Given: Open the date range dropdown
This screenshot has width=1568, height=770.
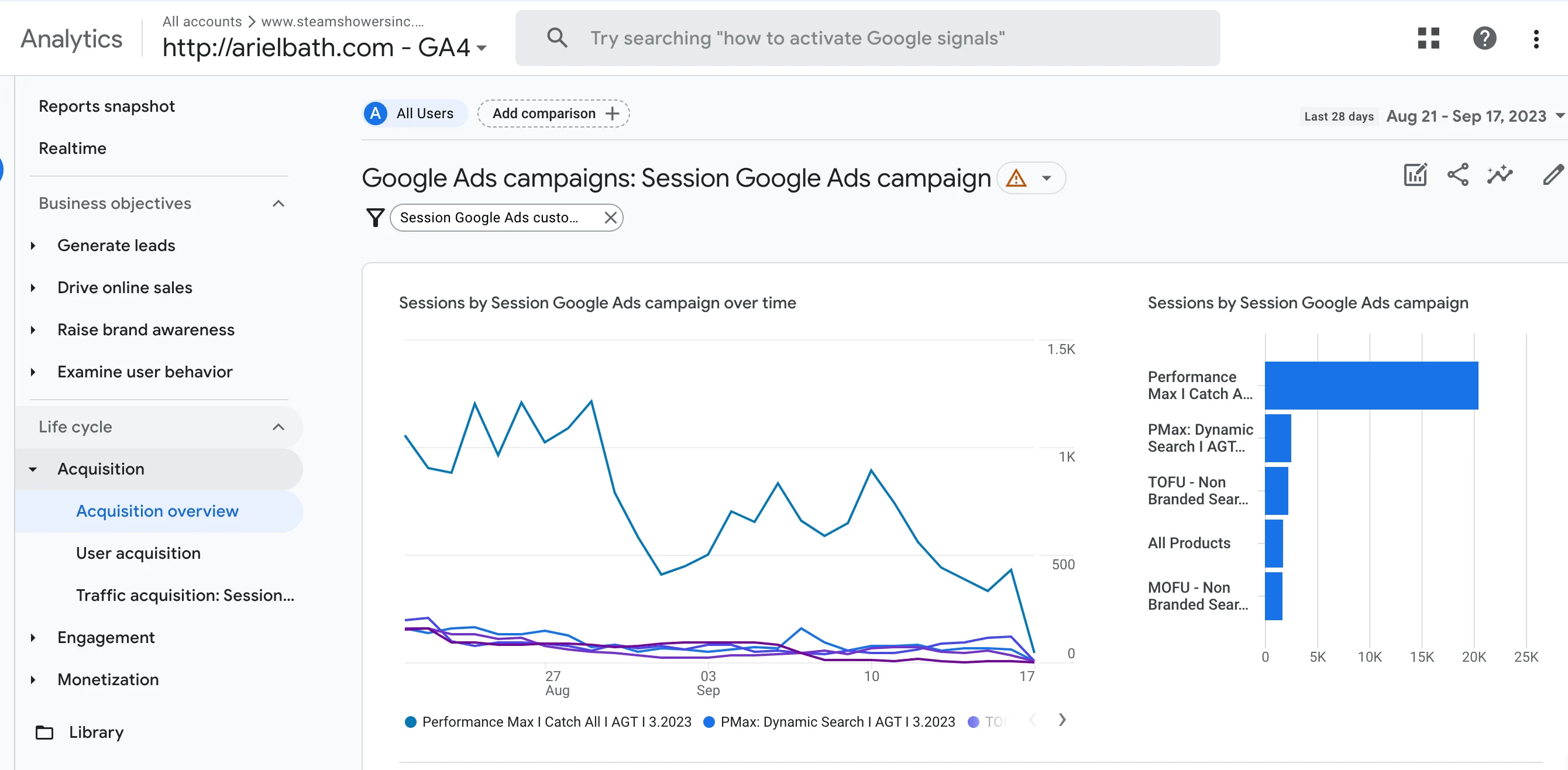Looking at the screenshot, I should pyautogui.click(x=1473, y=116).
